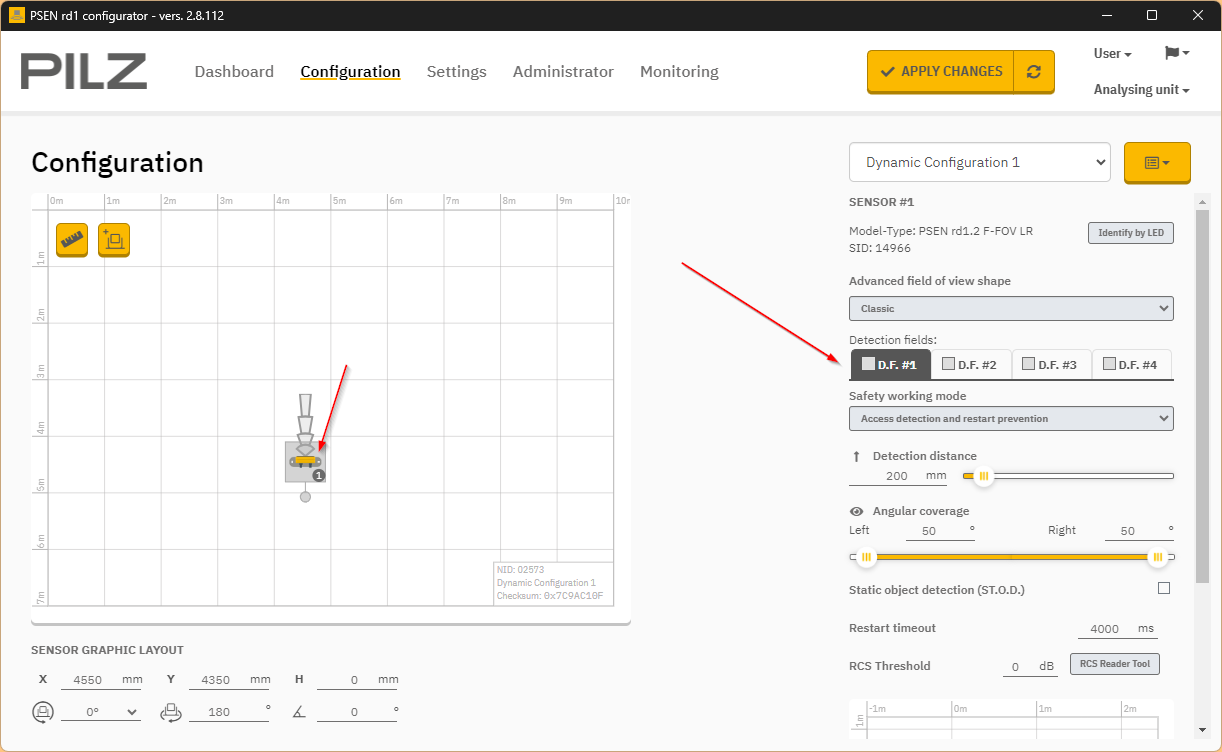Open the Settings tab
The height and width of the screenshot is (752, 1222).
click(457, 72)
